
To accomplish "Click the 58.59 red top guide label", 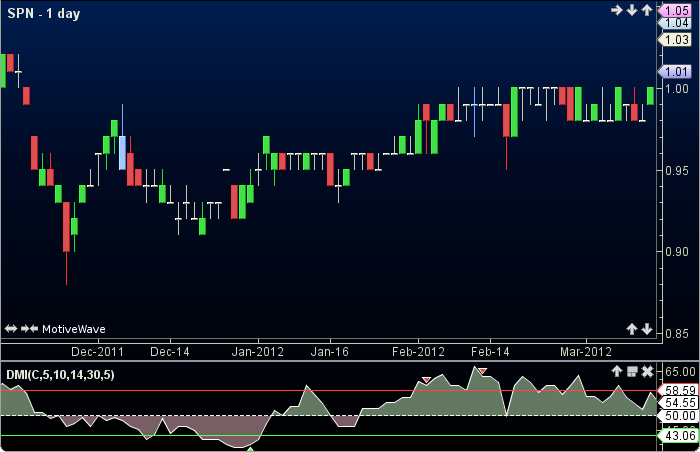I will [679, 390].
